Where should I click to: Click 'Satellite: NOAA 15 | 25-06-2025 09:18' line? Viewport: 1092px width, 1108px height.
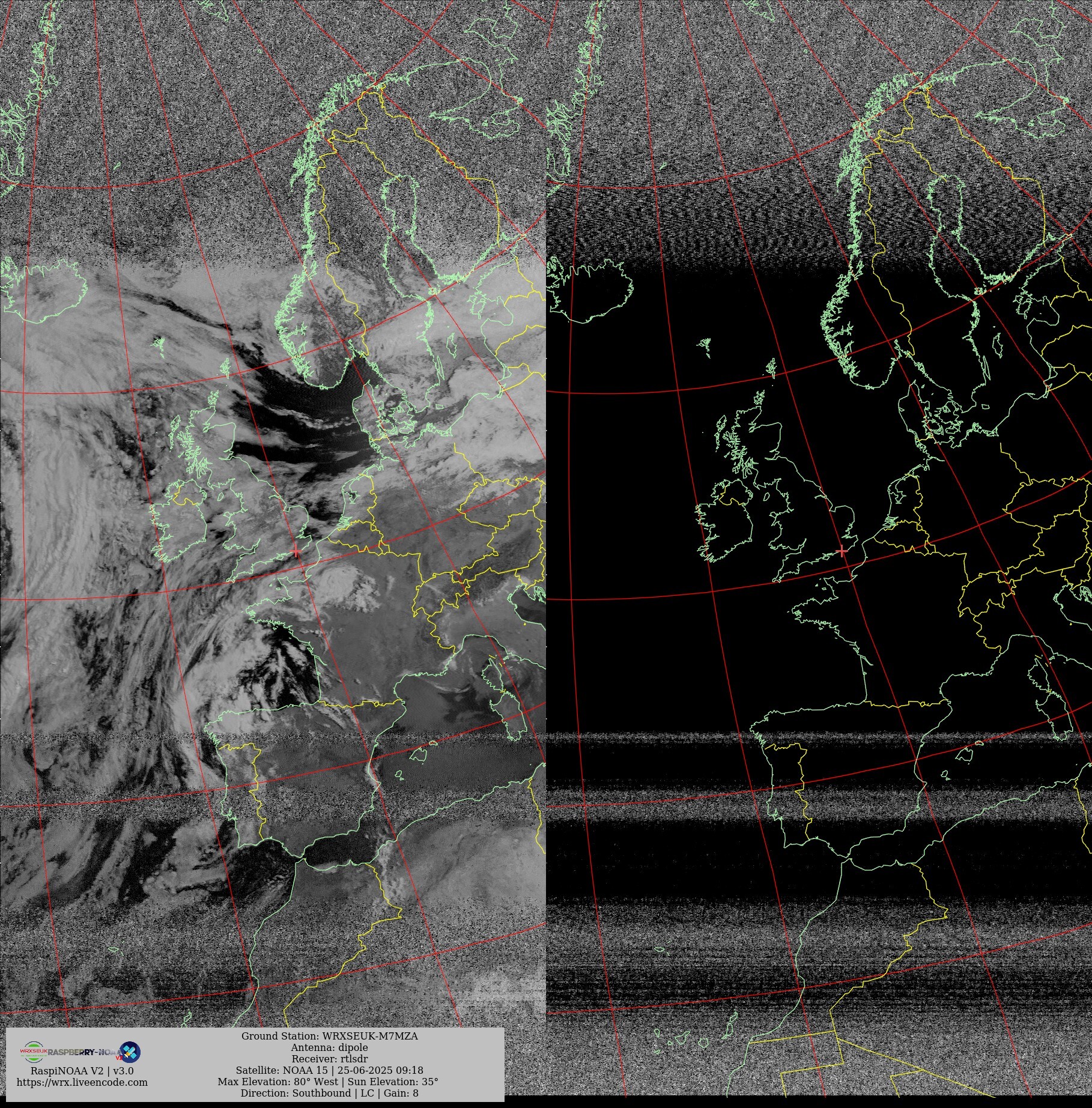point(330,1070)
